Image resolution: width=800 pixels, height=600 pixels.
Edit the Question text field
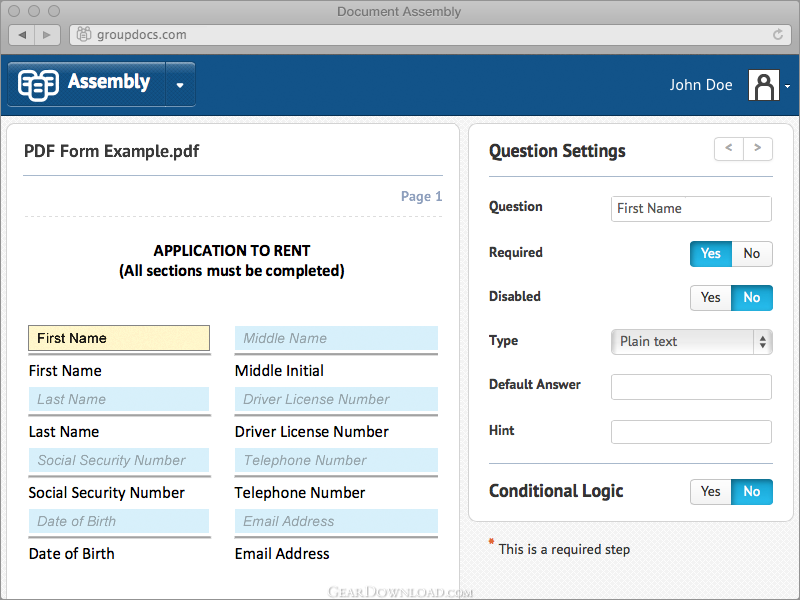point(691,209)
